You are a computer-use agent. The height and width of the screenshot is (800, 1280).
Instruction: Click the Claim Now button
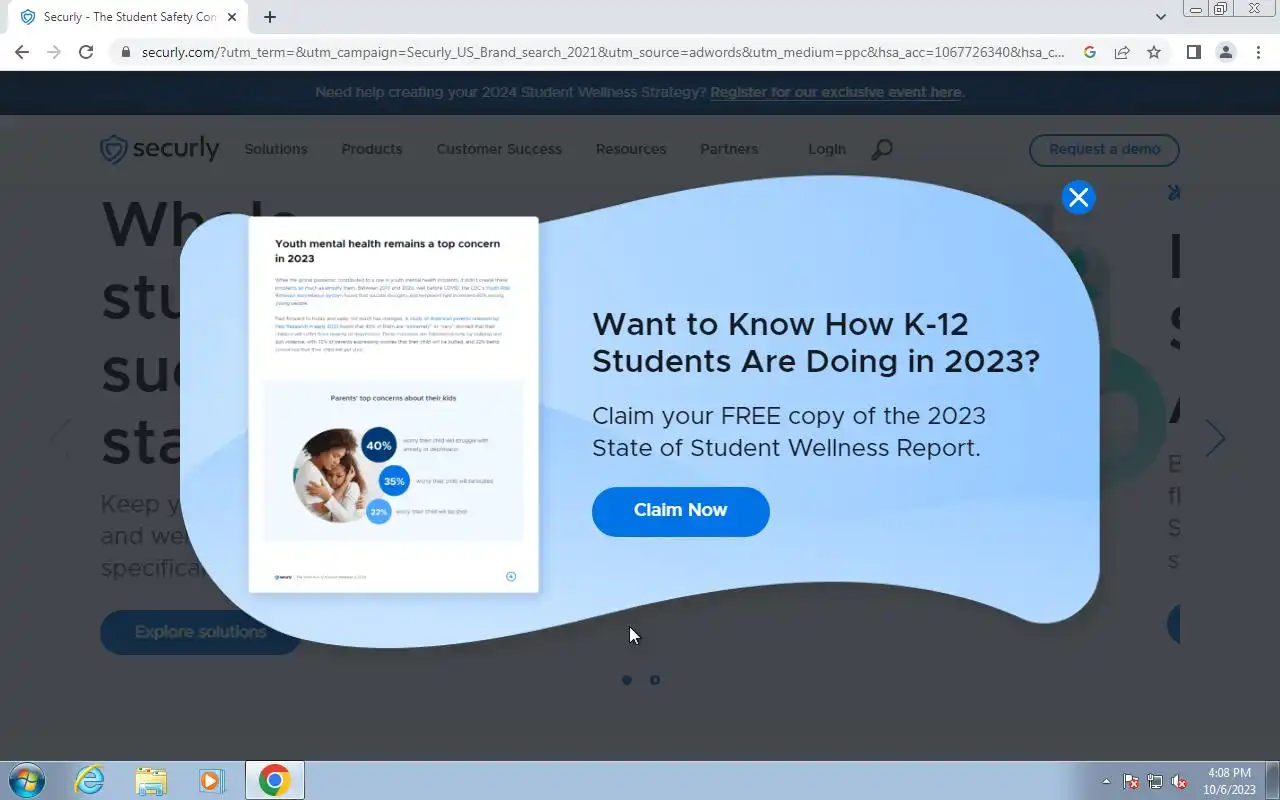[681, 511]
